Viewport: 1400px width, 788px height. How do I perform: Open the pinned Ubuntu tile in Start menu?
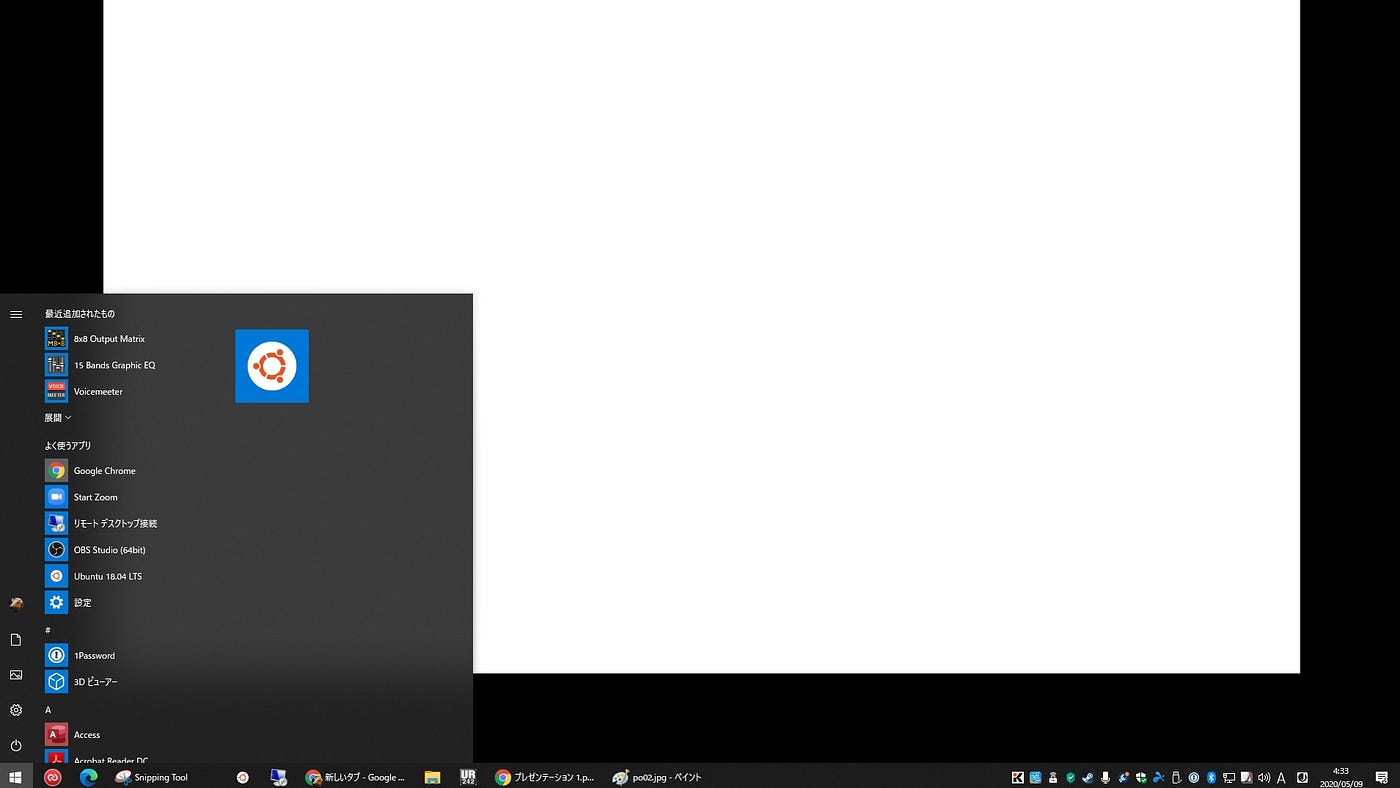point(272,366)
